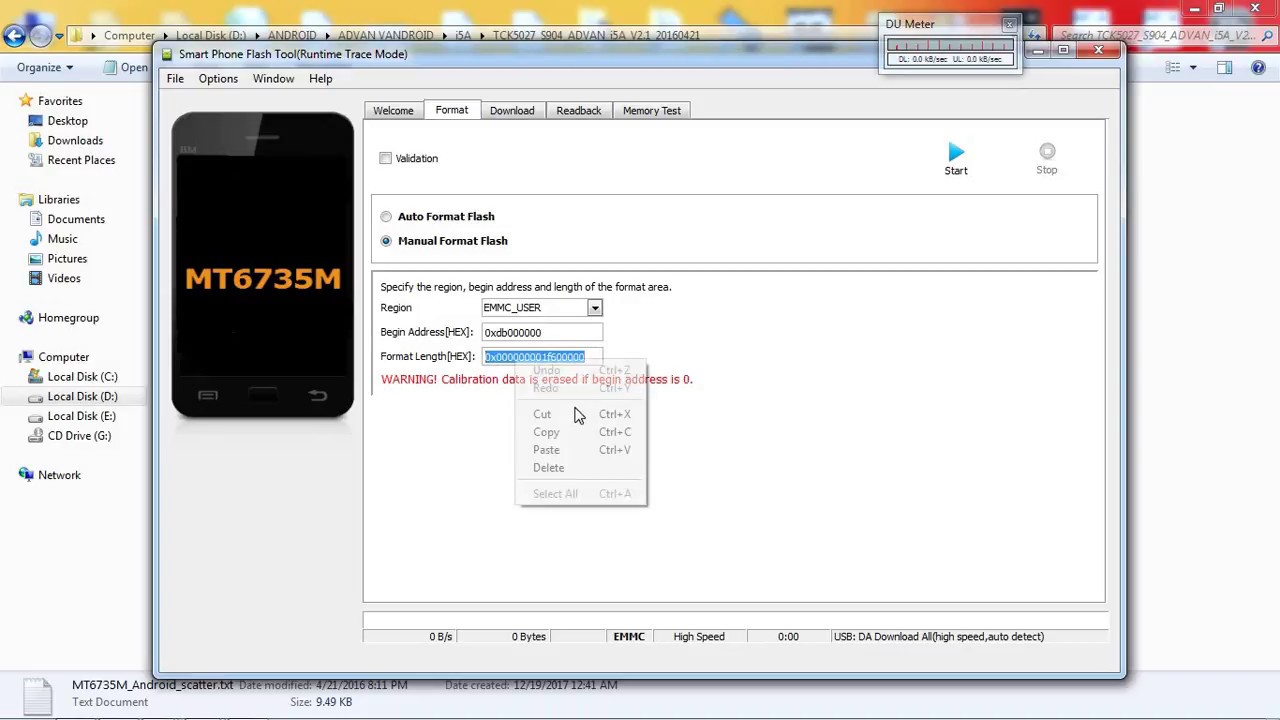Open the Documents library
This screenshot has height=720, width=1280.
(x=76, y=219)
